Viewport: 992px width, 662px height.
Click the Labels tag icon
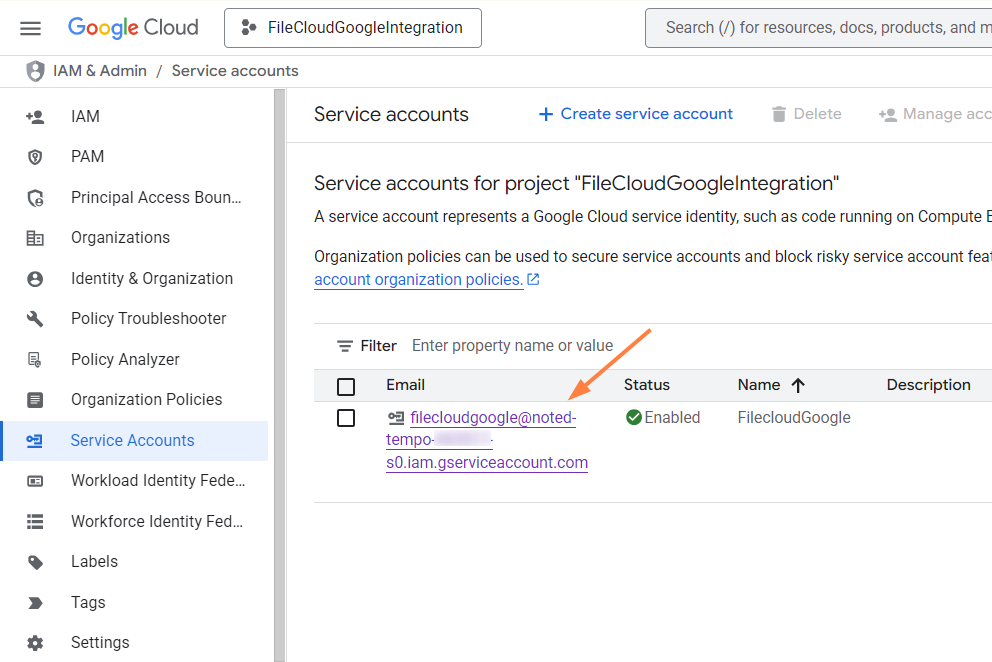click(35, 562)
